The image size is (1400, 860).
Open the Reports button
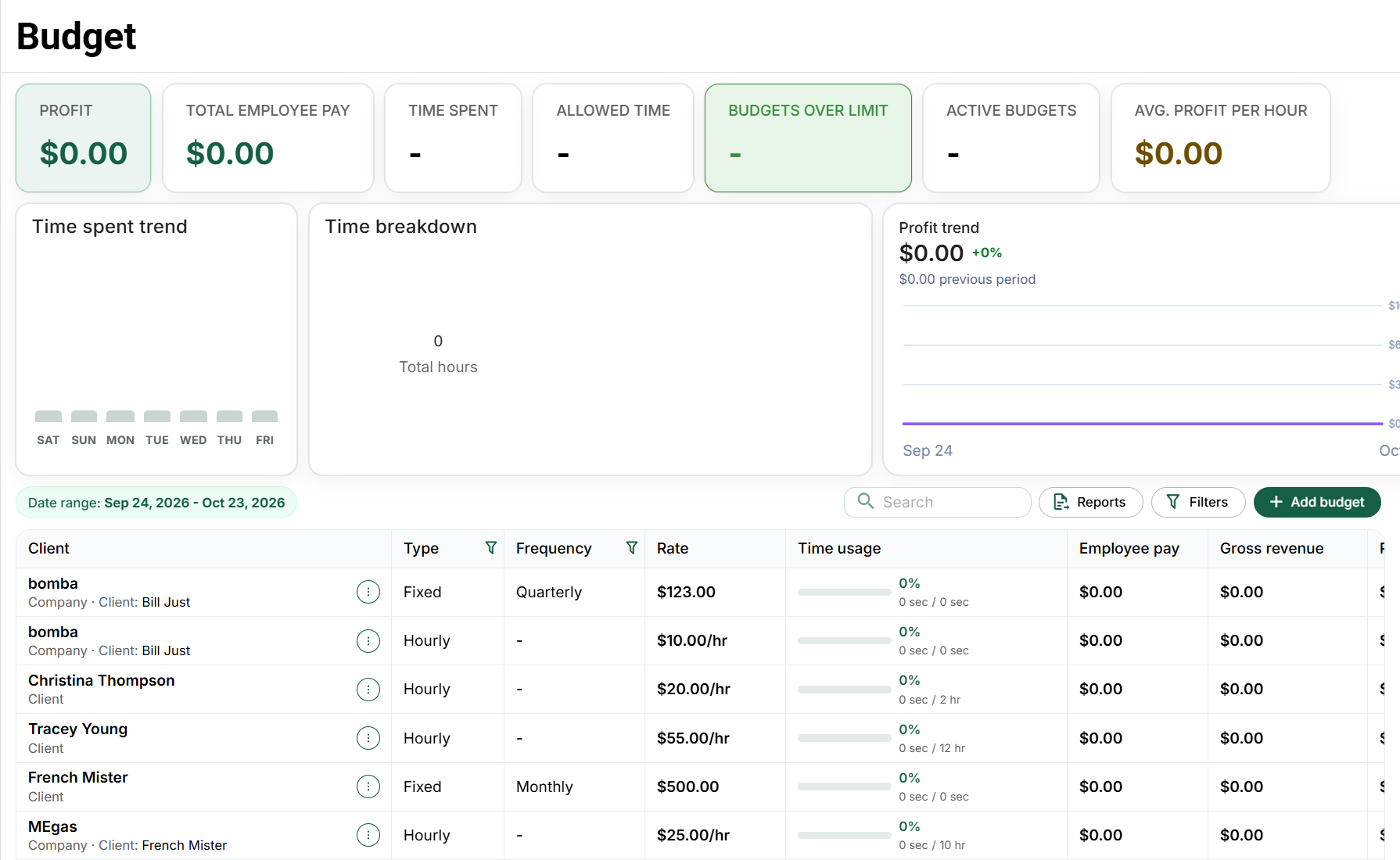(1090, 502)
